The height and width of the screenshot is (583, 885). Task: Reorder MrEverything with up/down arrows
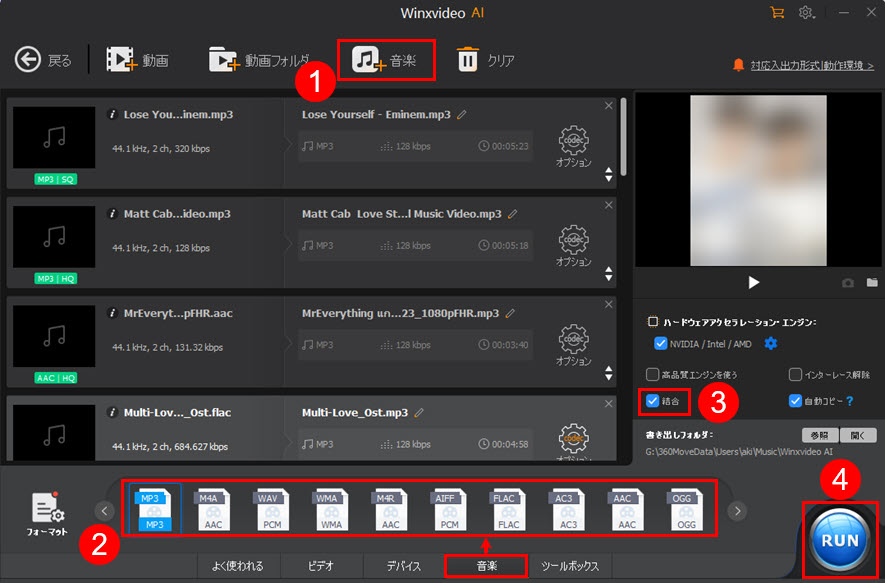click(x=608, y=373)
